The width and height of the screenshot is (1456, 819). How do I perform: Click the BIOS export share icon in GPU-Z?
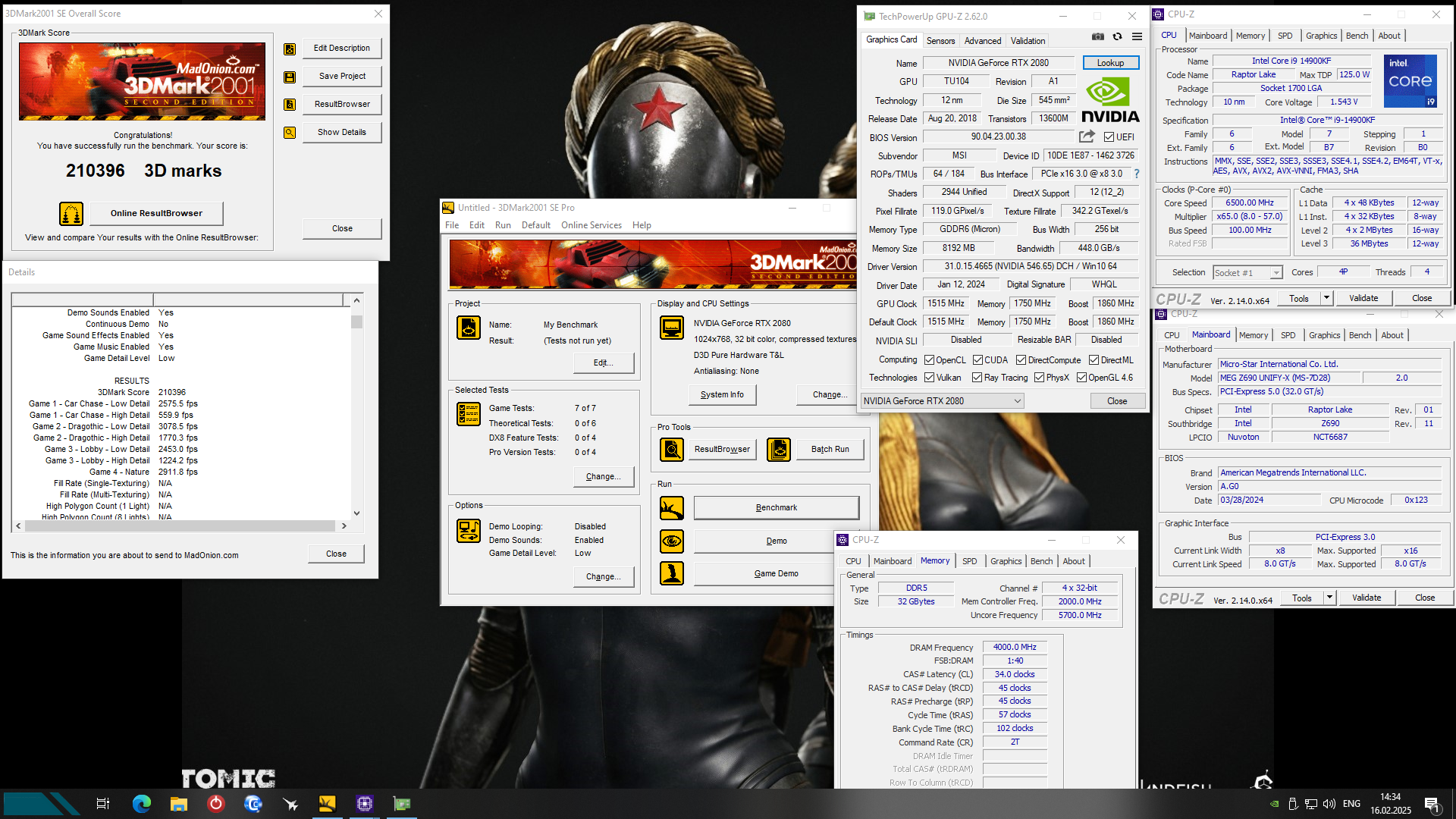tap(1087, 136)
